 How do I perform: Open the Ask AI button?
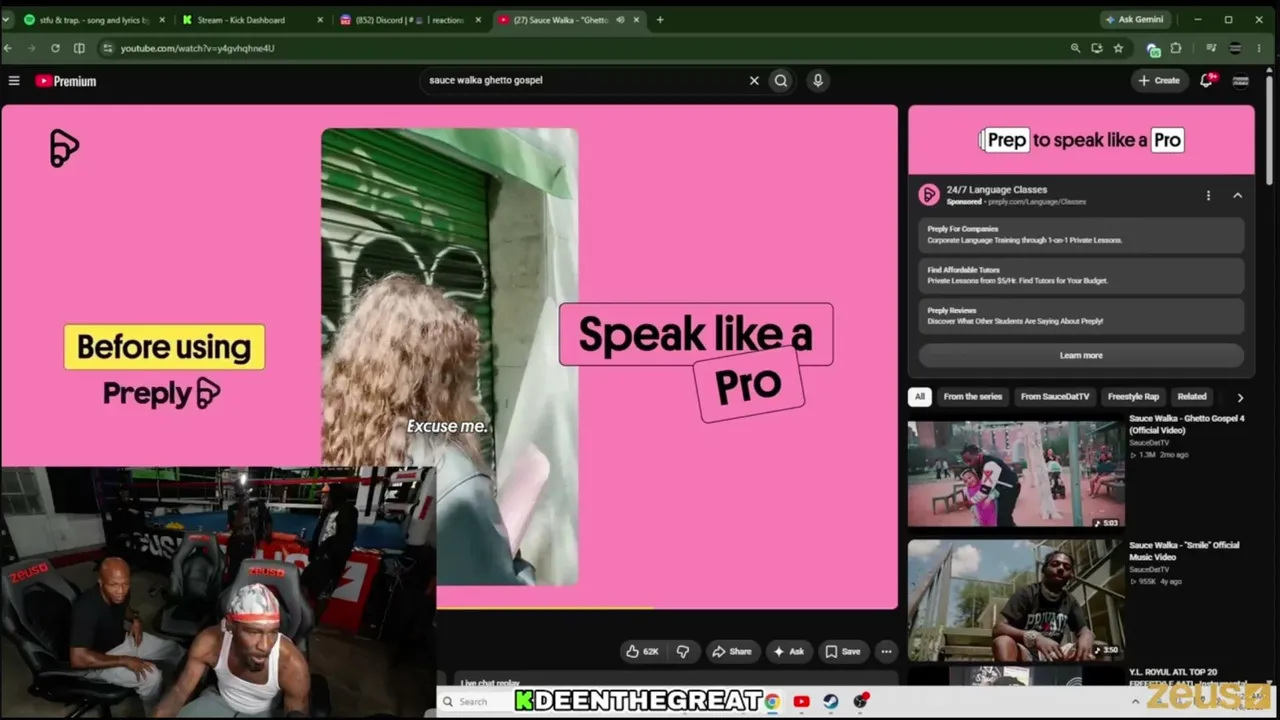[x=788, y=651]
